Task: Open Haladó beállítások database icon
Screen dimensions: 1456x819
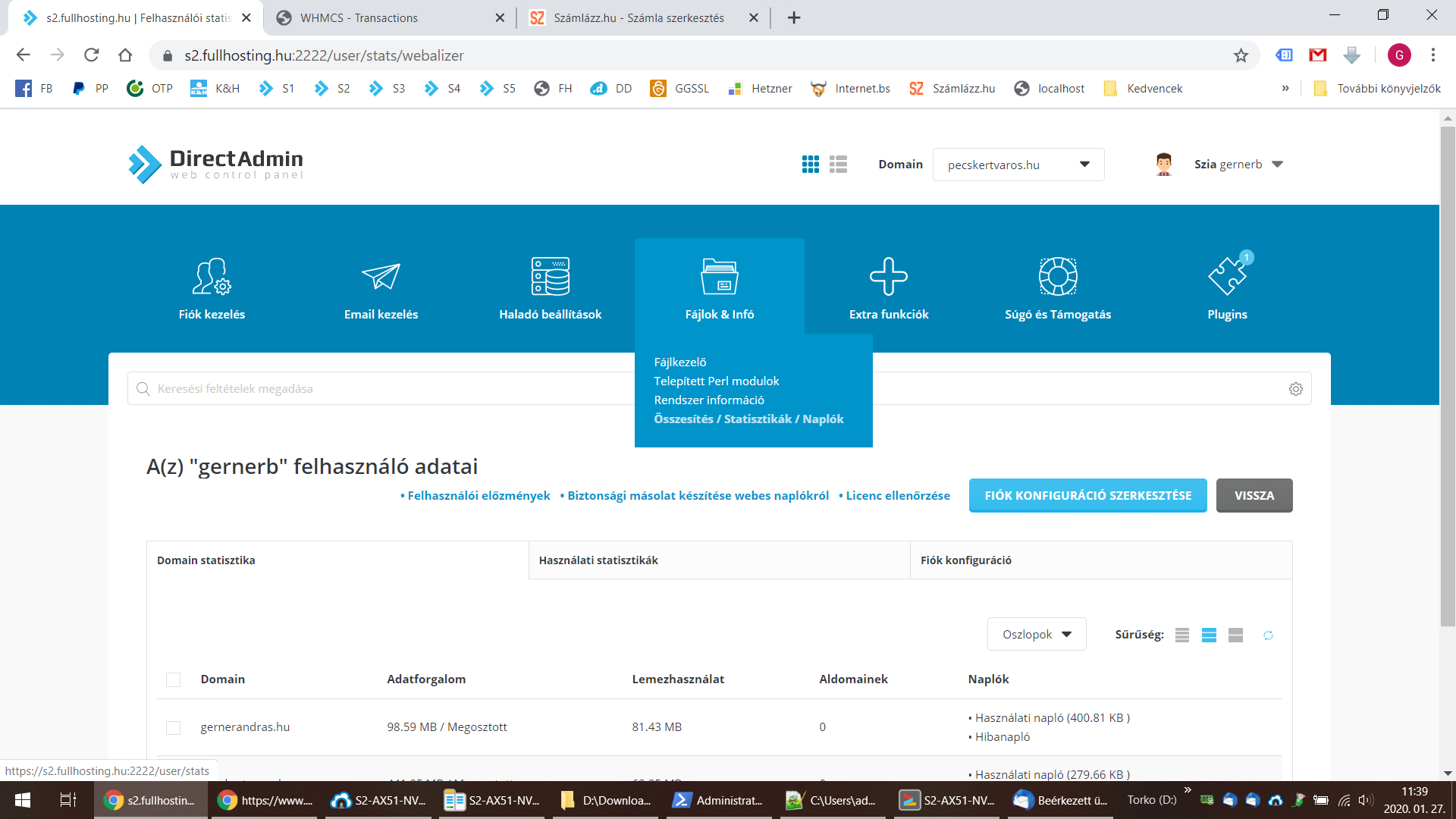Action: [551, 277]
